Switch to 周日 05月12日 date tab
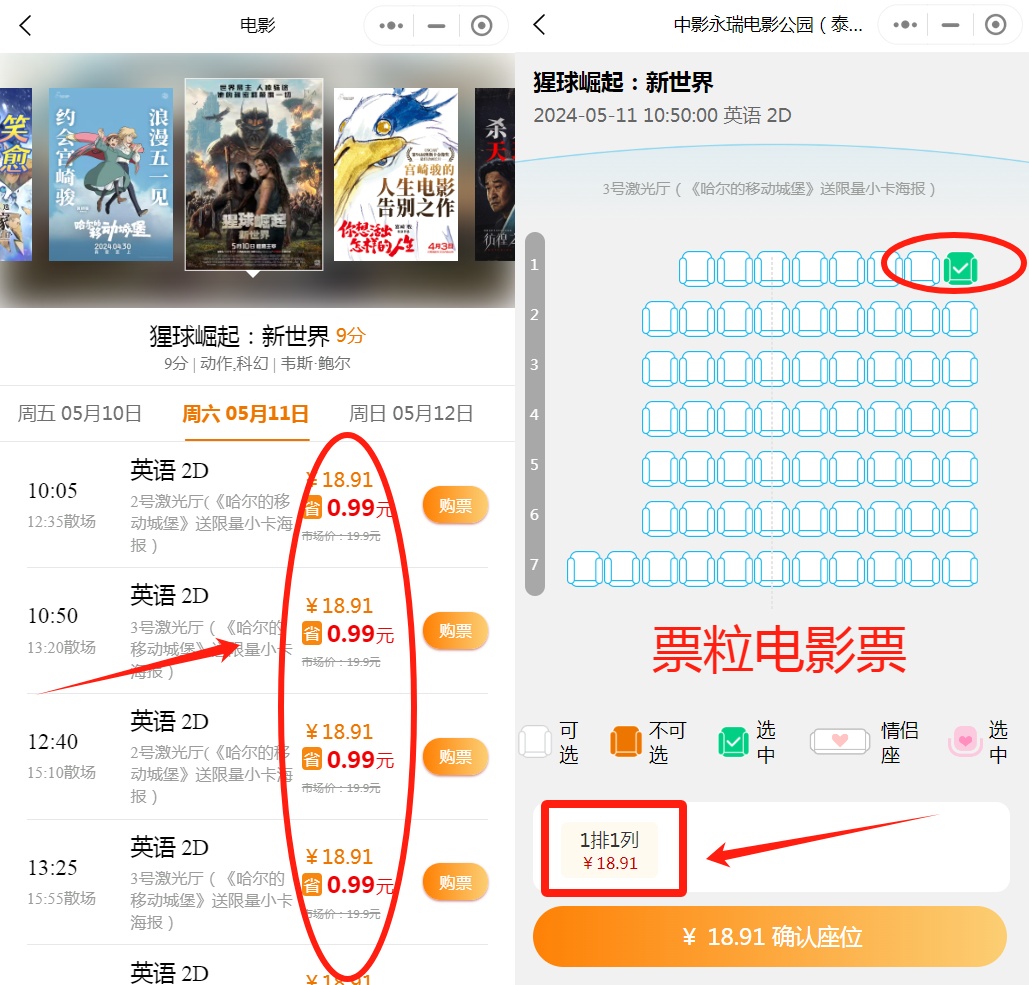1029x985 pixels. [x=411, y=413]
